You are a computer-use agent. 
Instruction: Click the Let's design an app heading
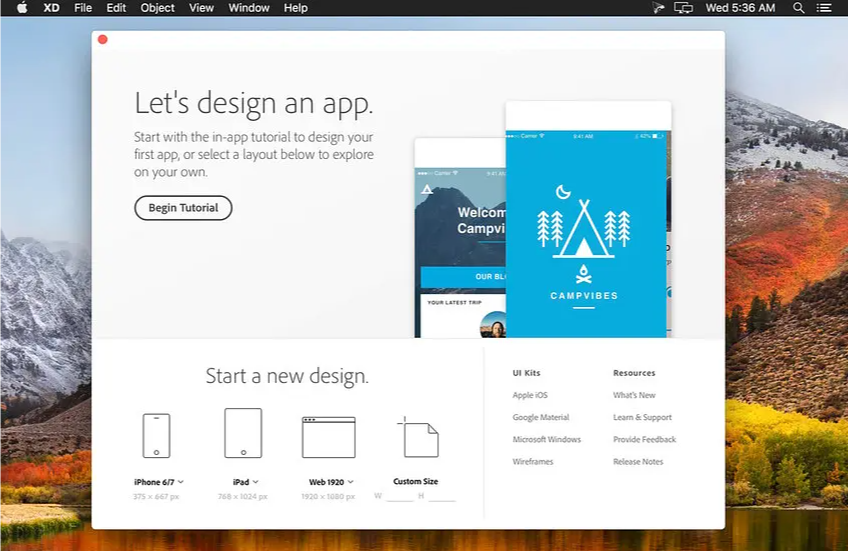(254, 103)
